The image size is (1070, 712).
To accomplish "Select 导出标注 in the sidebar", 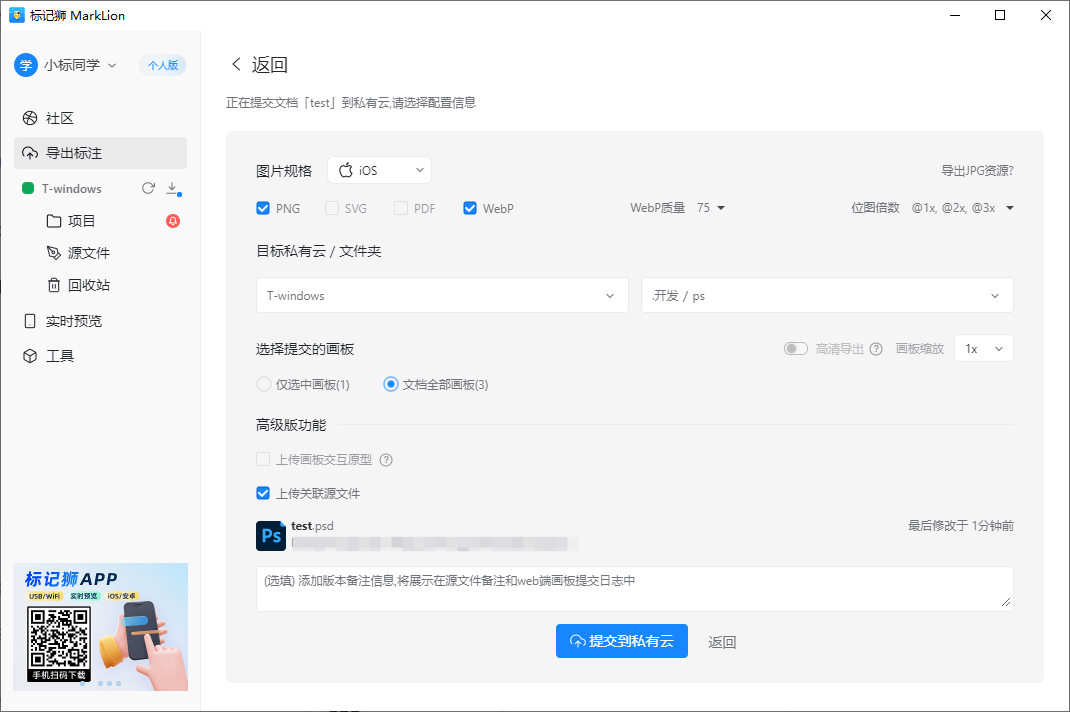I will [x=100, y=153].
